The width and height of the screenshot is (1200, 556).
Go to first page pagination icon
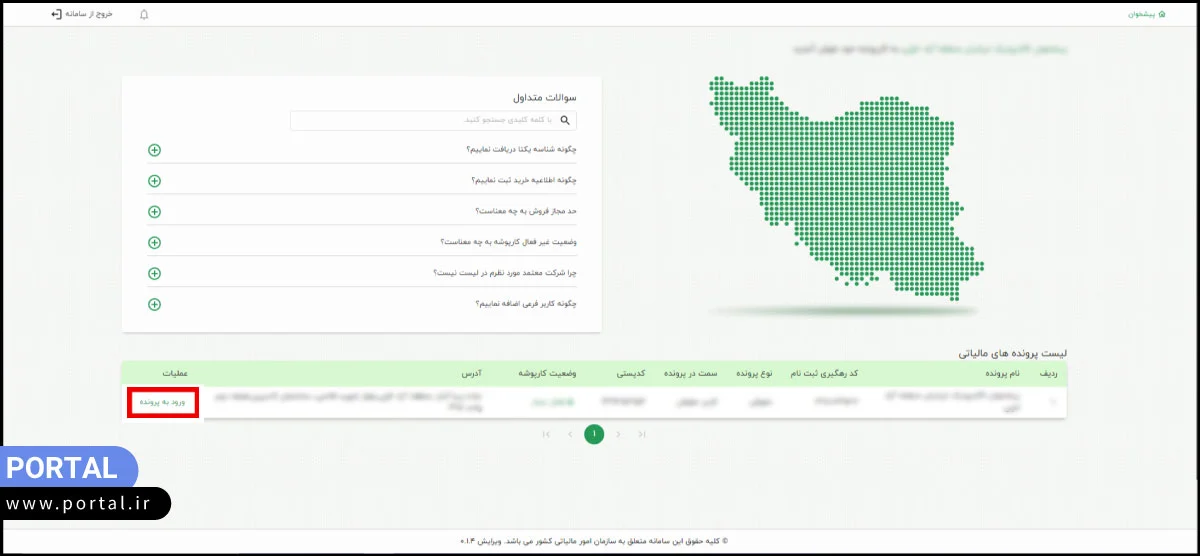click(546, 434)
